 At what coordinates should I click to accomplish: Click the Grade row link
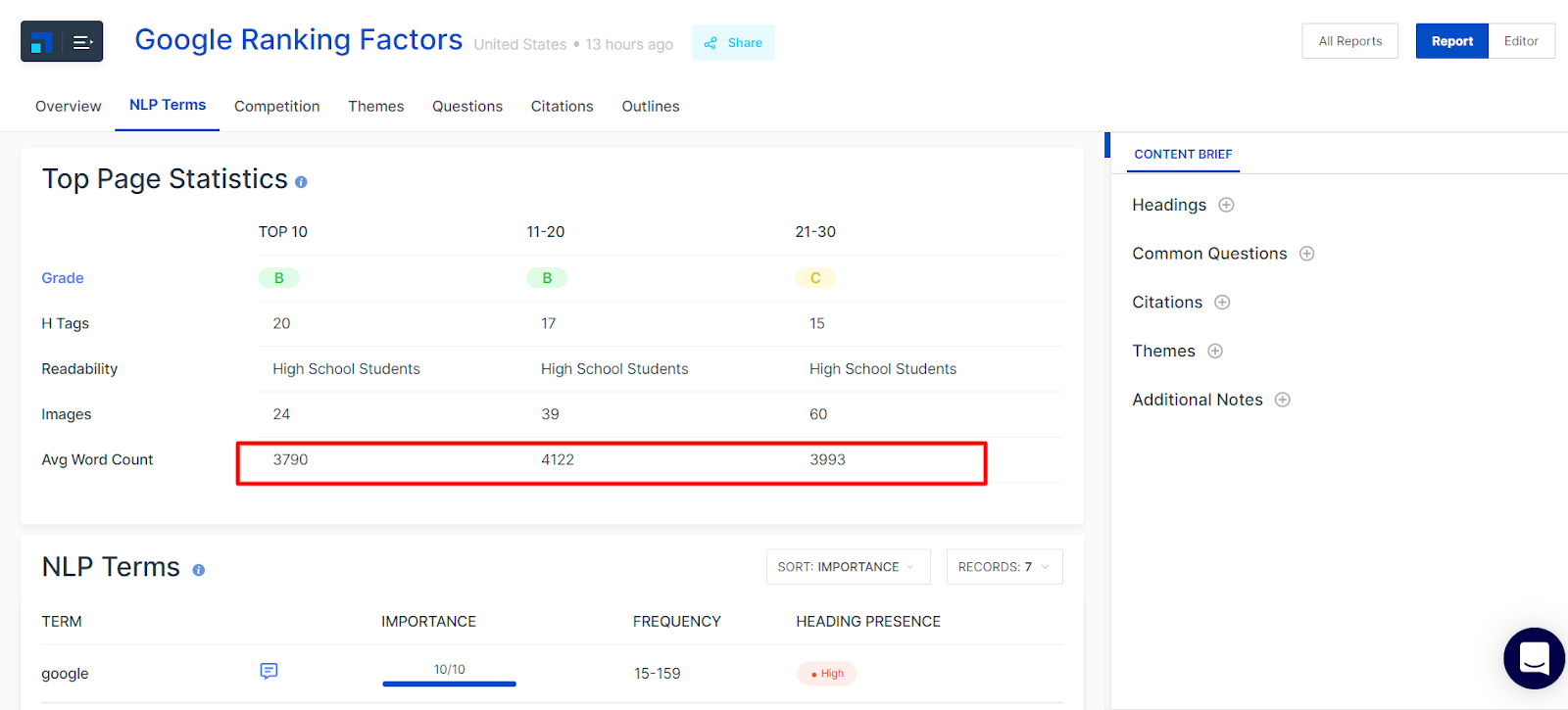(63, 278)
